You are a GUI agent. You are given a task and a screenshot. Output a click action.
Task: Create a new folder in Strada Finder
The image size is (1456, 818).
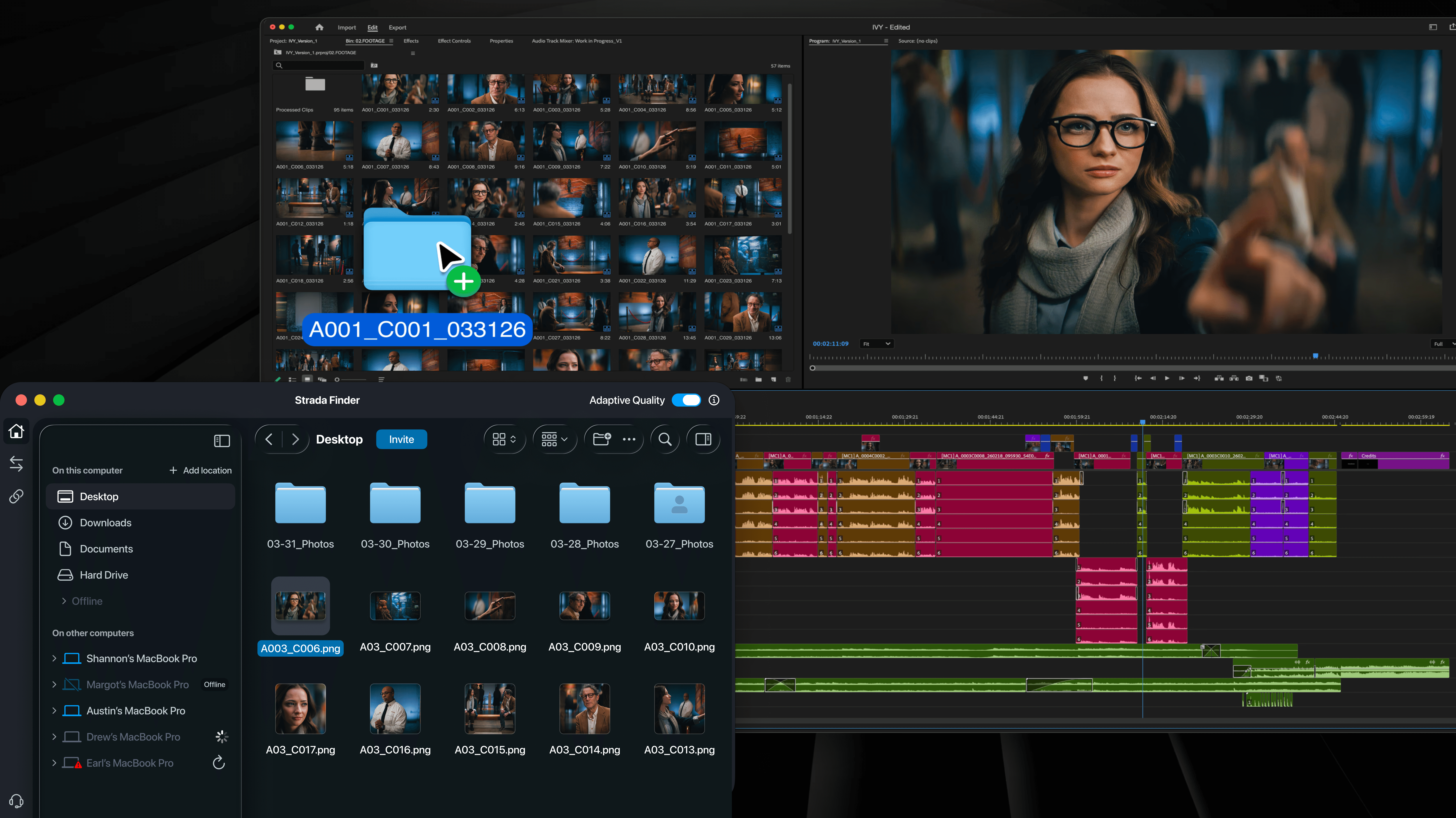click(x=602, y=439)
